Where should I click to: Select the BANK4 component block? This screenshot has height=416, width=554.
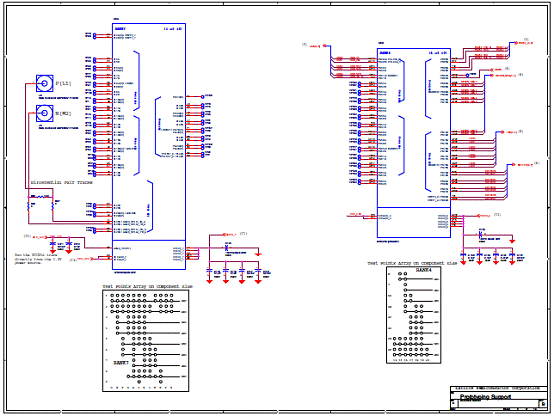click(414, 143)
